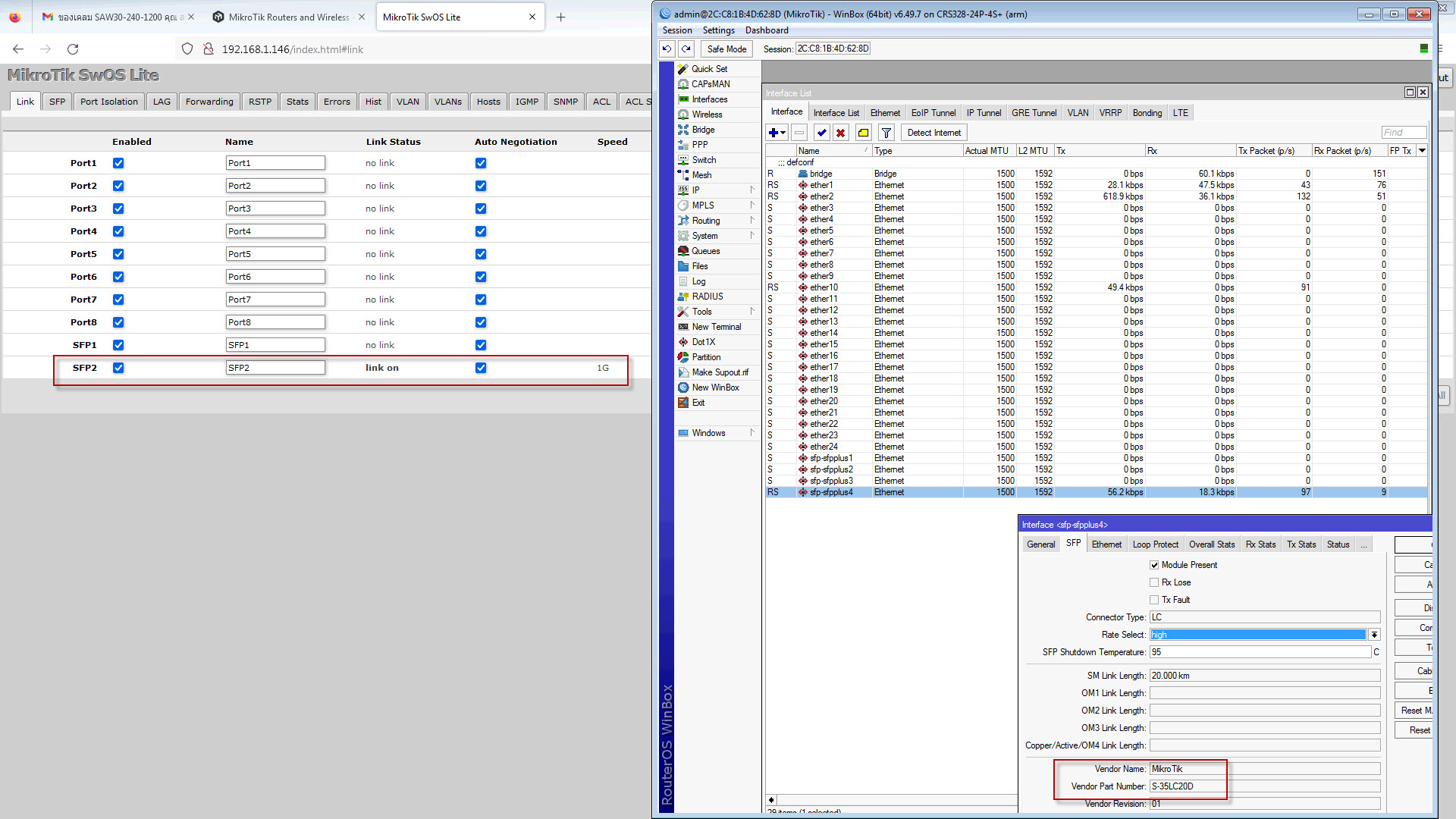This screenshot has width=1456, height=819.
Task: Click the undo arrow icon in WinBox
Action: tap(667, 49)
